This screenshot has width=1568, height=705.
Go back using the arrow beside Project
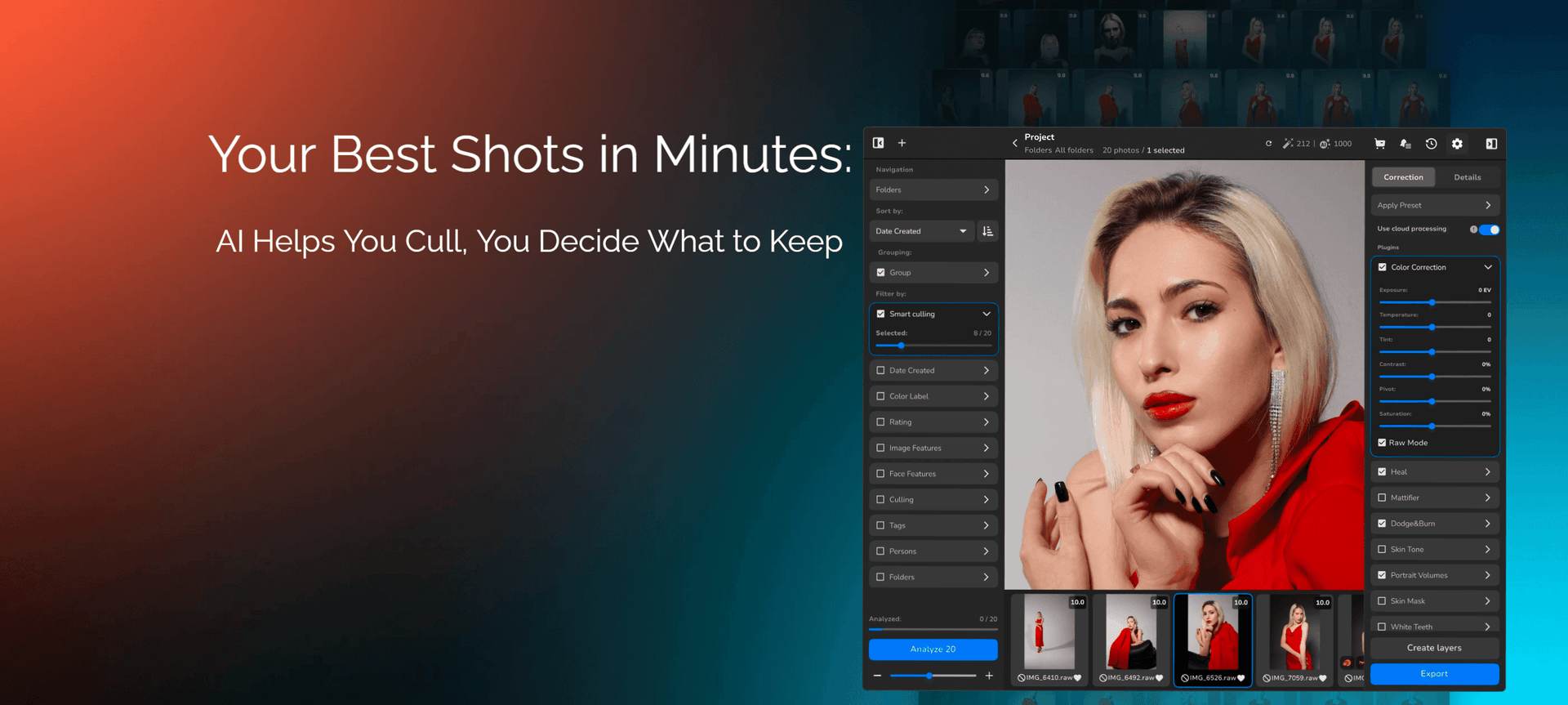tap(1015, 143)
